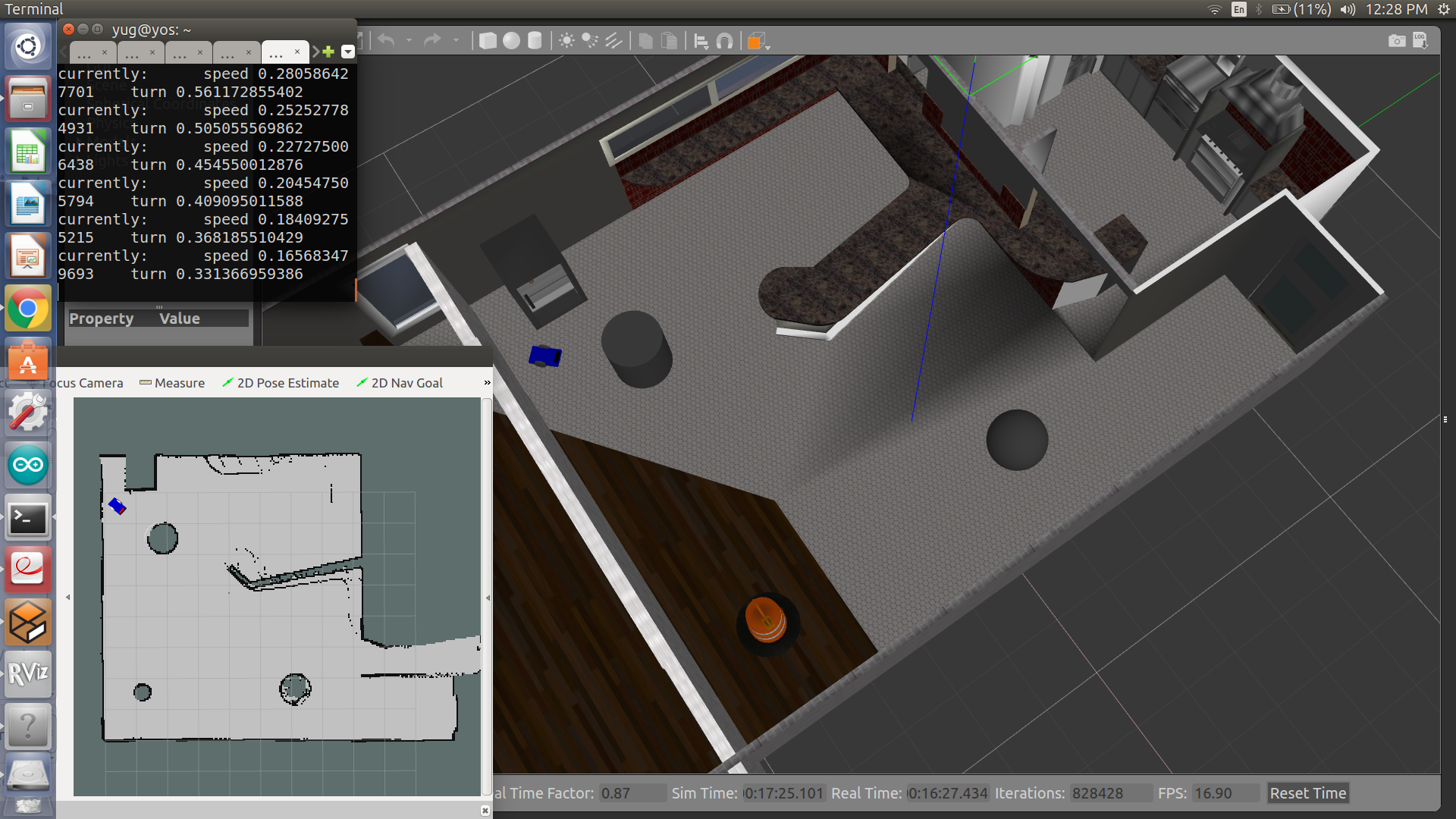This screenshot has width=1456, height=819.
Task: Open RViz from the Ubuntu dock
Action: pyautogui.click(x=28, y=673)
